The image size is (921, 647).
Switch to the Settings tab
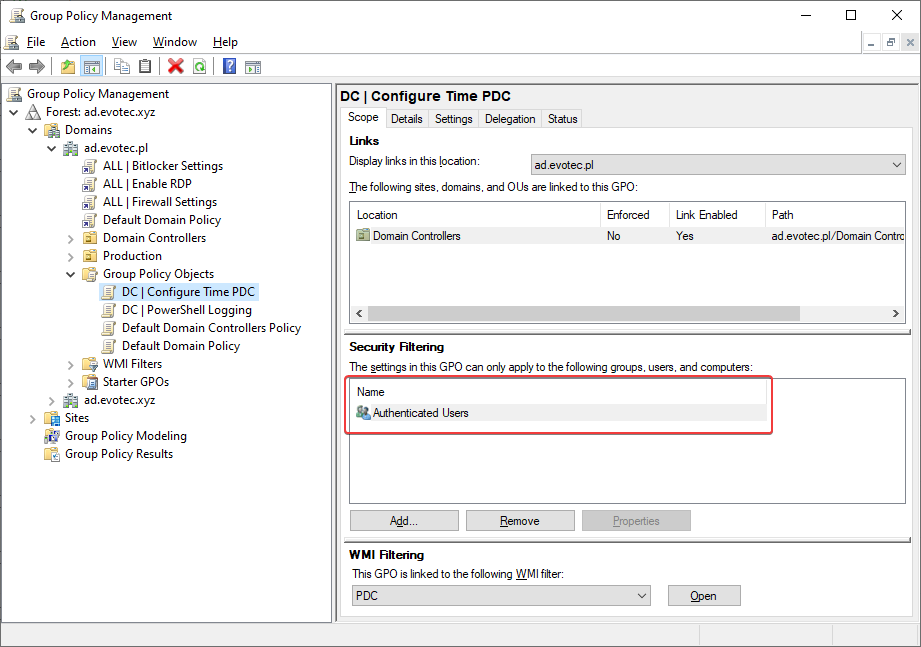[x=453, y=118]
